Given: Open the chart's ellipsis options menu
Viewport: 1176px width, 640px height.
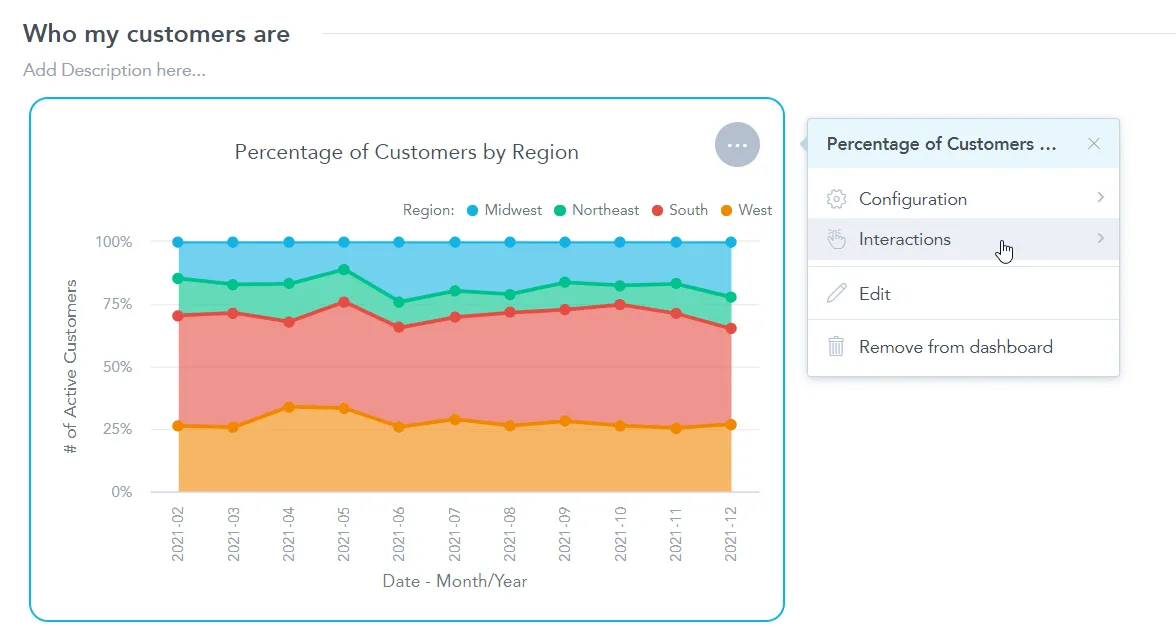Looking at the screenshot, I should click(x=737, y=145).
